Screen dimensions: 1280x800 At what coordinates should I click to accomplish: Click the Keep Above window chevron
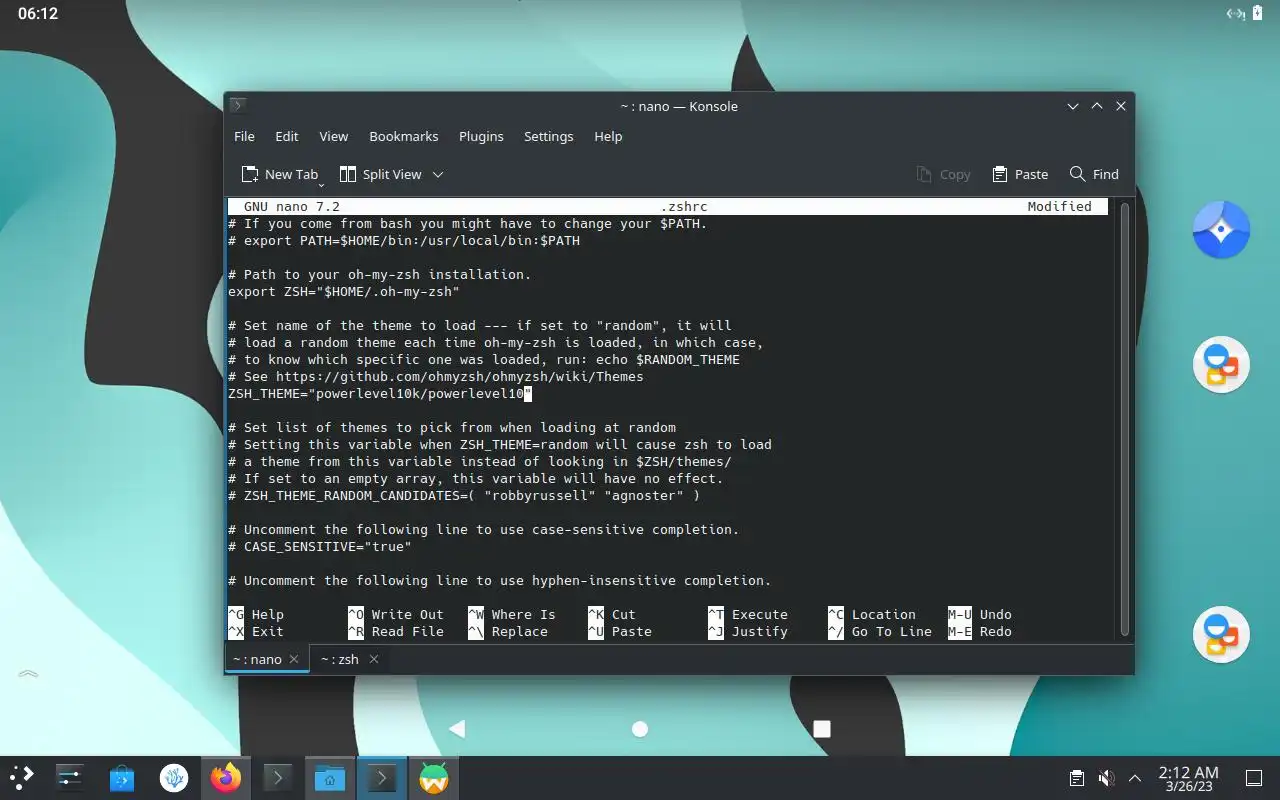pyautogui.click(x=1097, y=106)
